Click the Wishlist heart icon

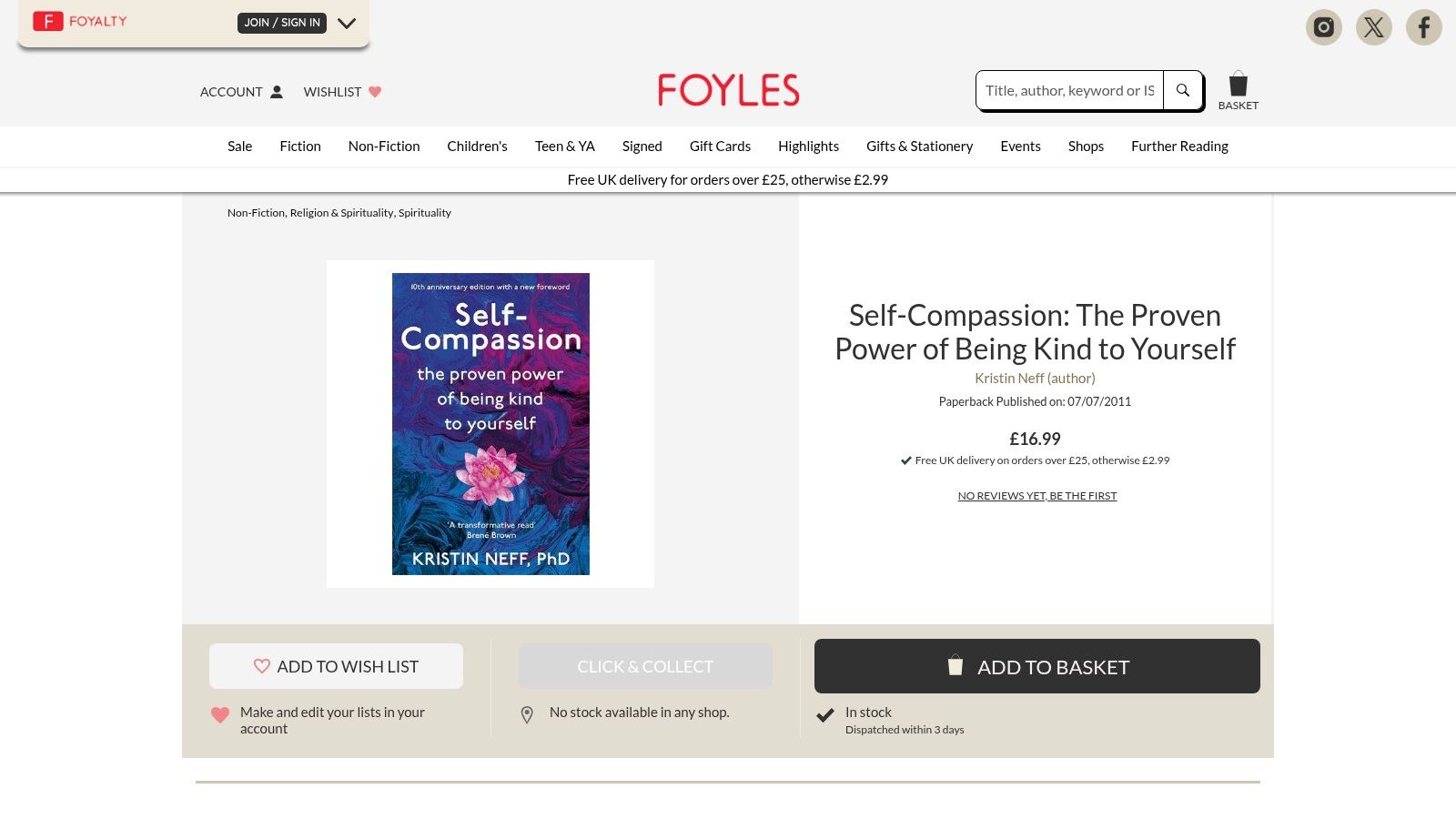(x=375, y=91)
